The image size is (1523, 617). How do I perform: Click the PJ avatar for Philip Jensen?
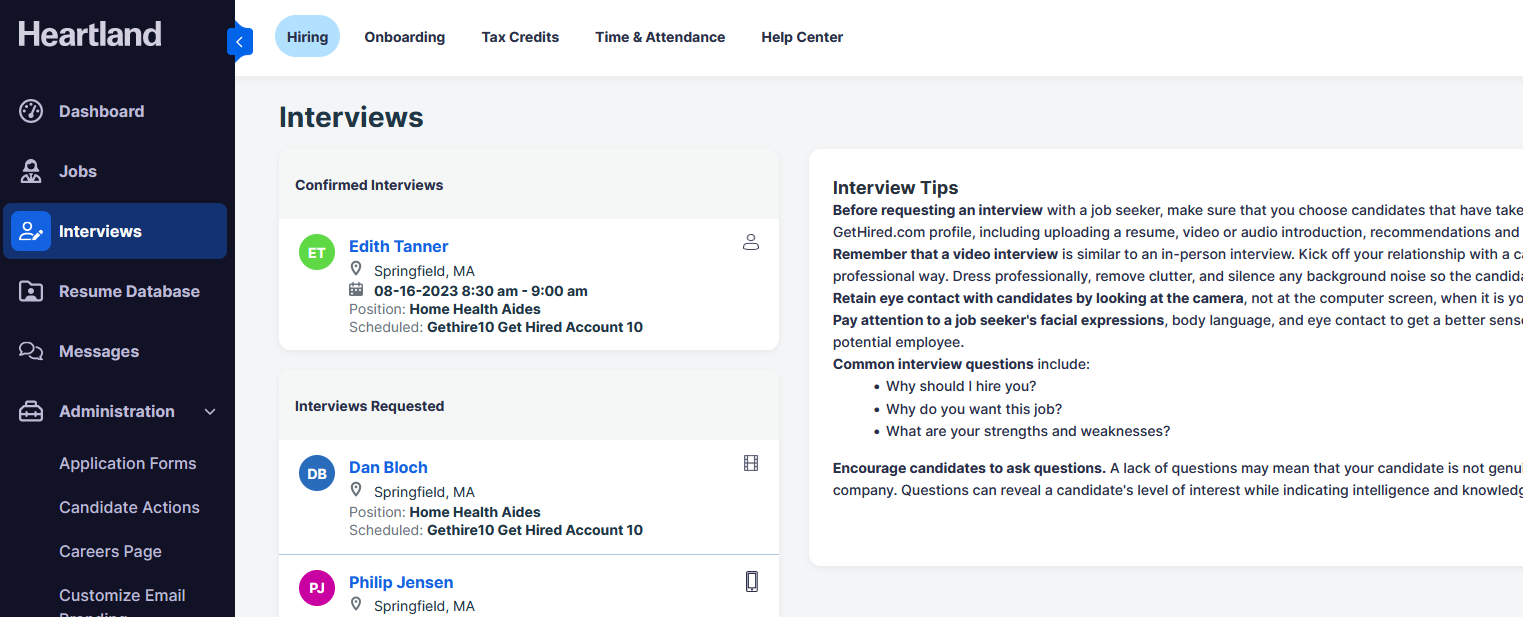tap(317, 588)
